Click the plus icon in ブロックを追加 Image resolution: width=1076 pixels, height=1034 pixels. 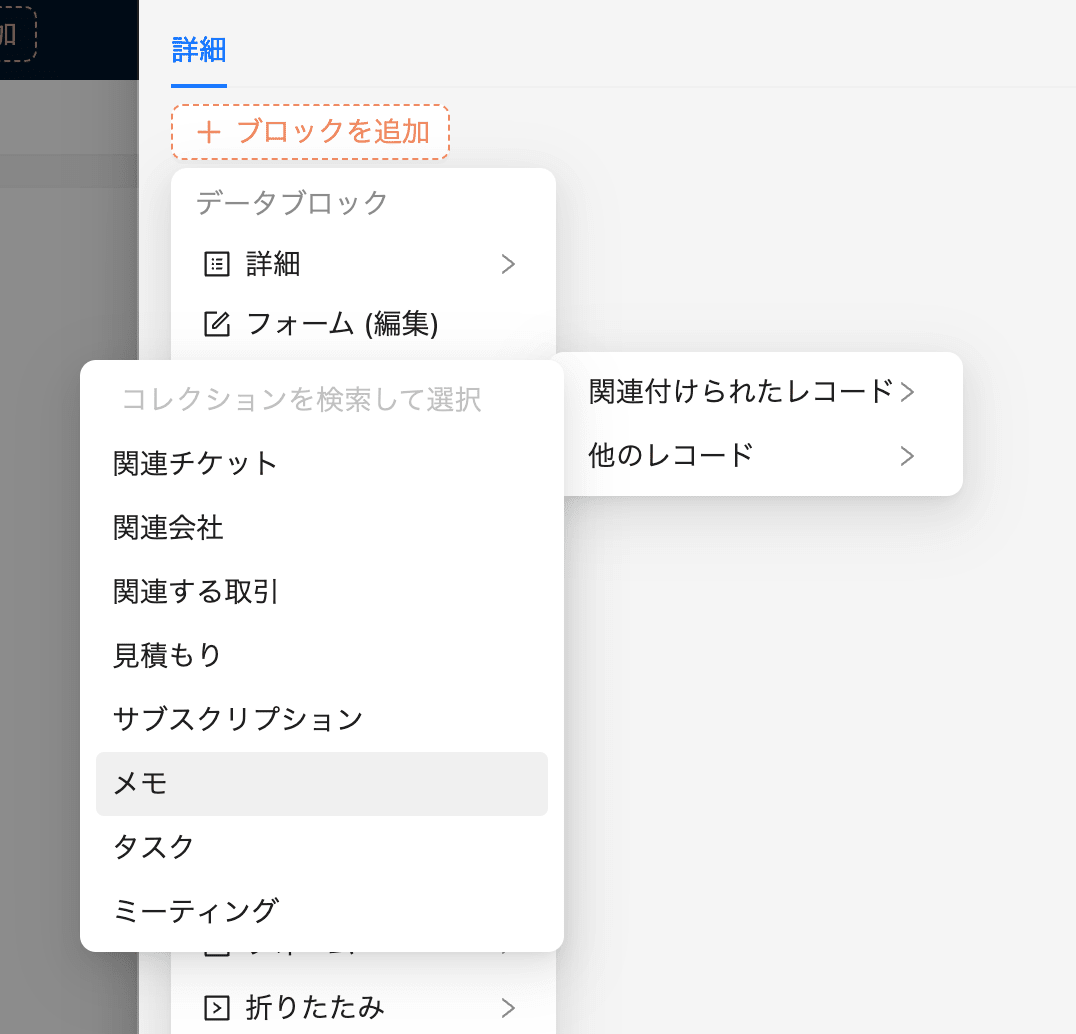209,132
